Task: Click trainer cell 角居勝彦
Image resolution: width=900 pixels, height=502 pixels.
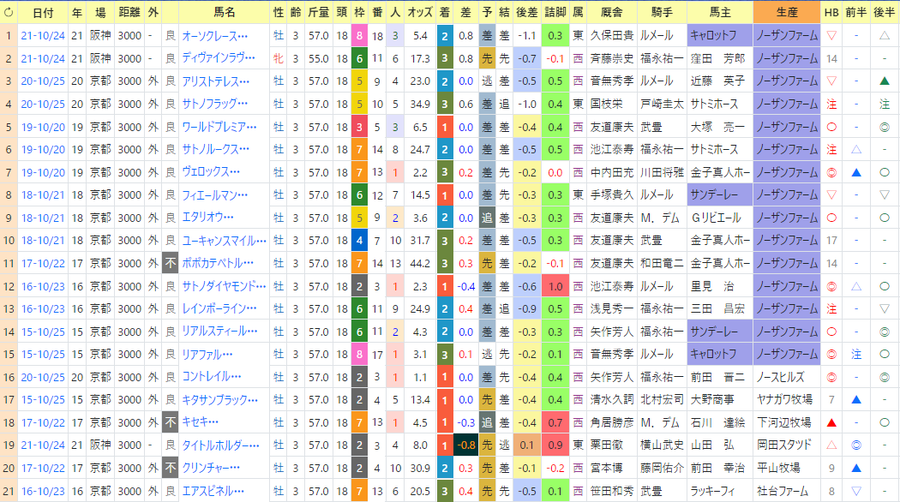Action: click(x=611, y=423)
